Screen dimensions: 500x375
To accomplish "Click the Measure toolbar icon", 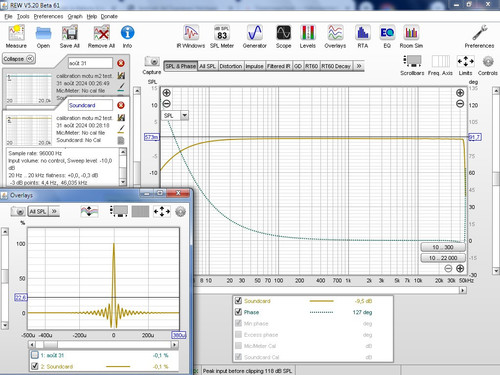I will point(16,36).
